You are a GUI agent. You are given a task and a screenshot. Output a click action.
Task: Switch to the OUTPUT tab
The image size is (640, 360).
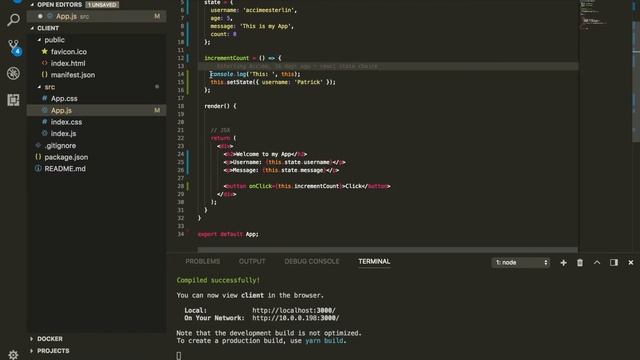point(252,261)
